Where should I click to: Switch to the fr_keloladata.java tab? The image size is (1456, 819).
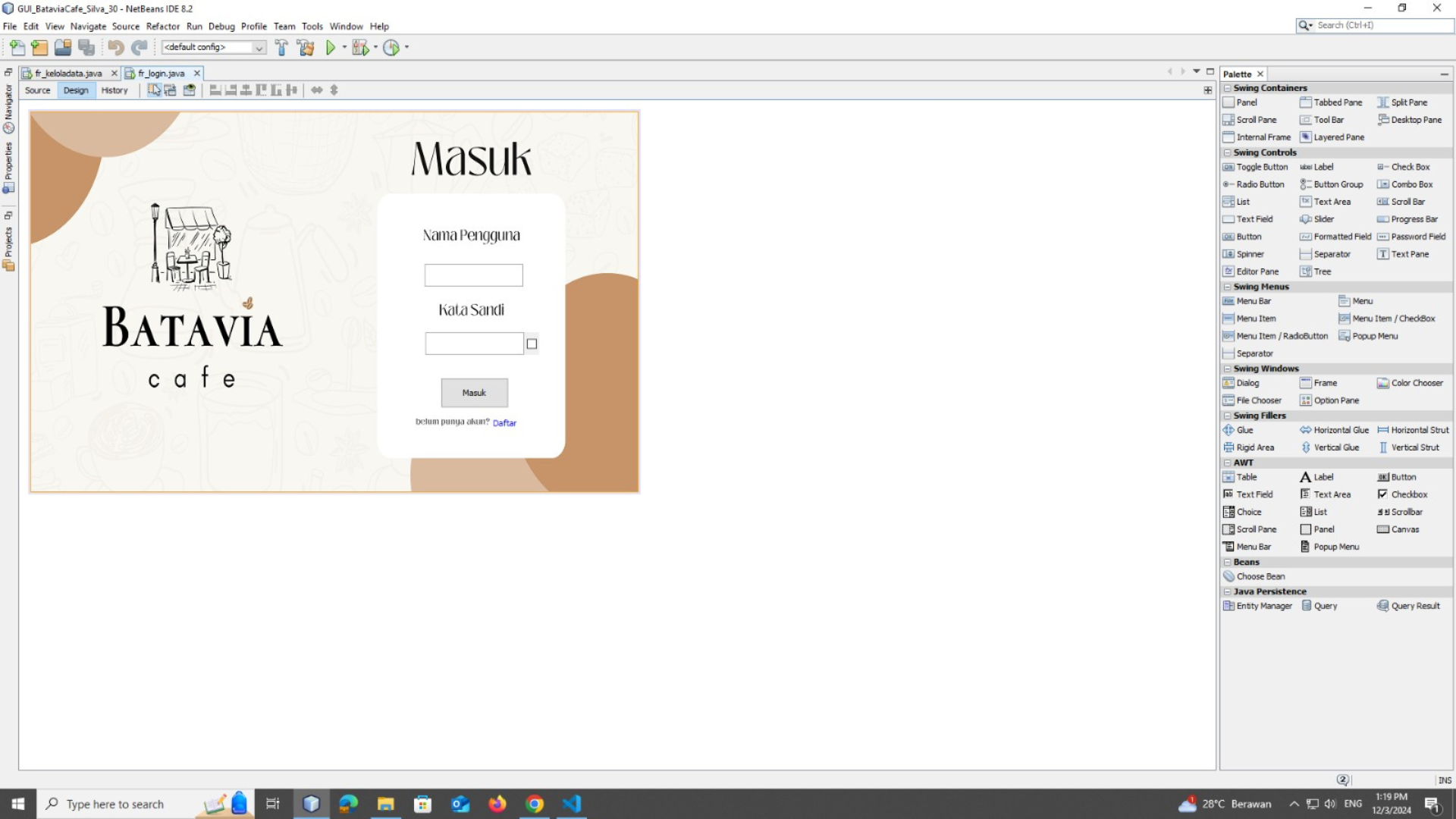click(68, 74)
